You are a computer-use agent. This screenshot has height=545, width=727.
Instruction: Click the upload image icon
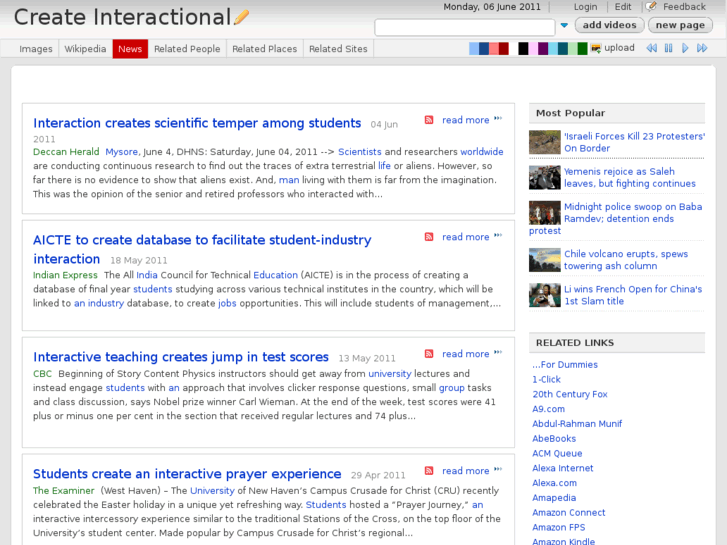click(597, 48)
